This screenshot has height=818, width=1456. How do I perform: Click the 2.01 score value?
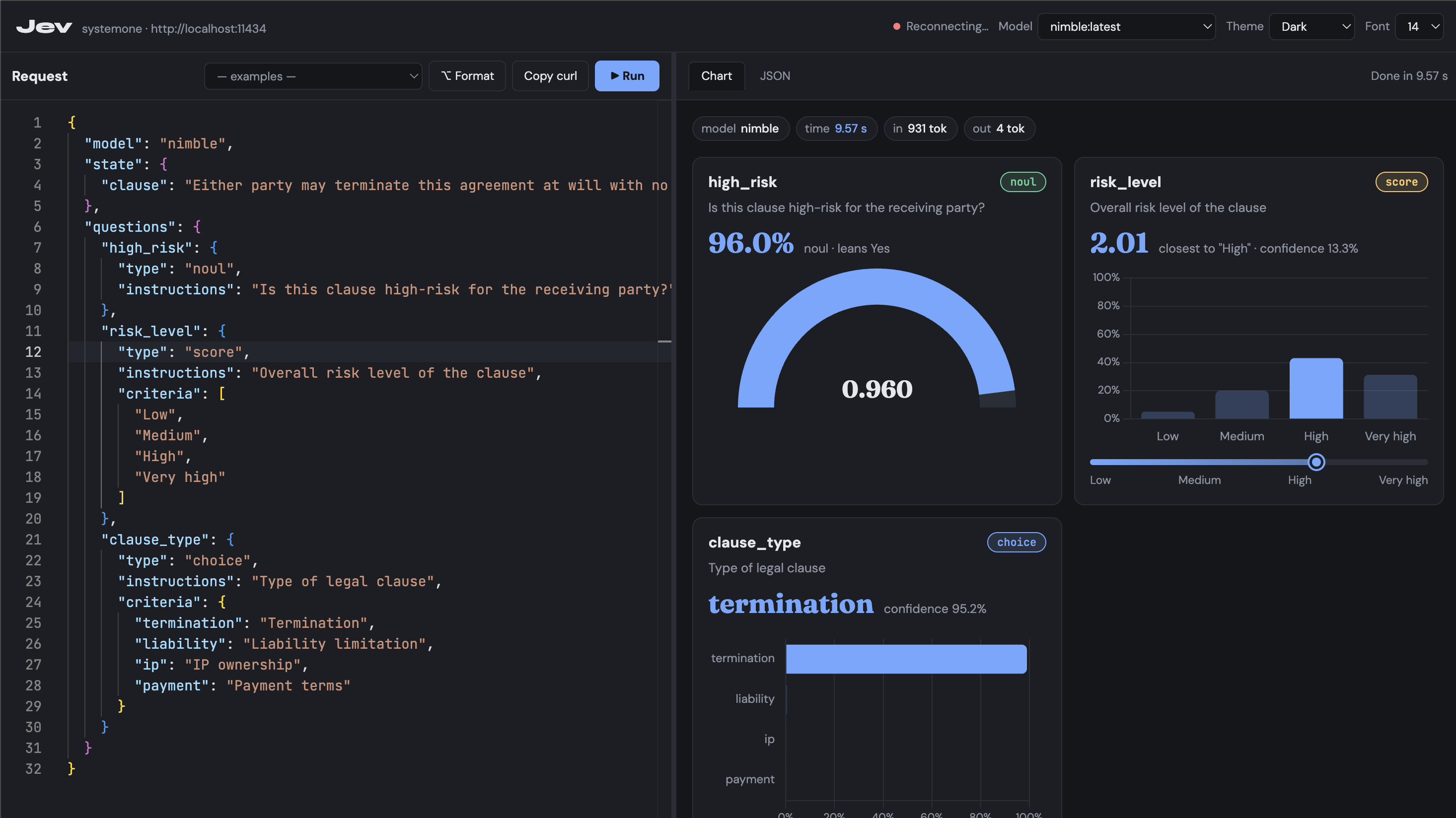(1118, 244)
